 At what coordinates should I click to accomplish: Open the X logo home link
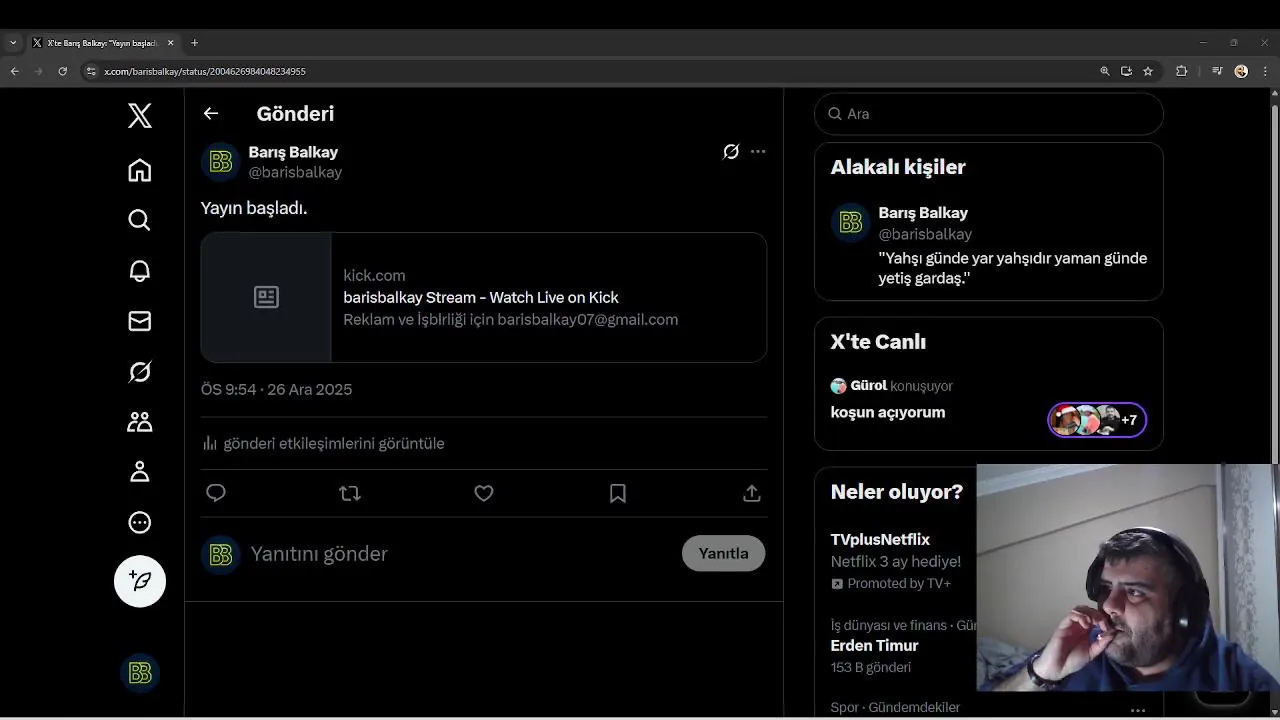[x=140, y=116]
